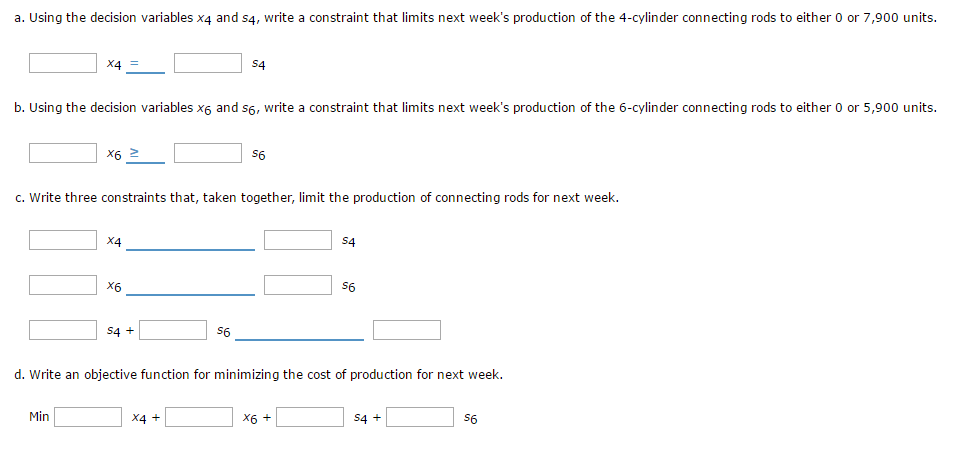Click the field after 's4 +' in part c
The height and width of the screenshot is (454, 958).
pyautogui.click(x=173, y=330)
